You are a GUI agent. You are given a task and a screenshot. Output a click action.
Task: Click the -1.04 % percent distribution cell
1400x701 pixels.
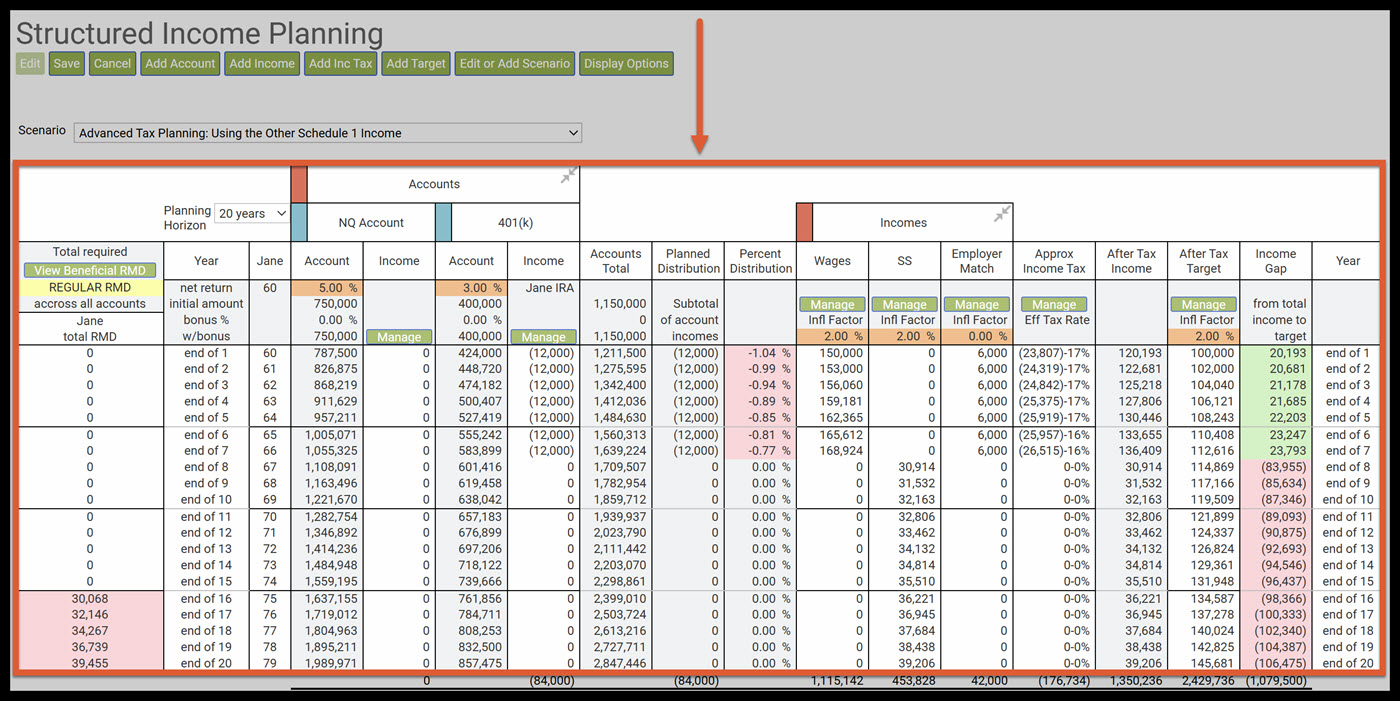click(760, 353)
